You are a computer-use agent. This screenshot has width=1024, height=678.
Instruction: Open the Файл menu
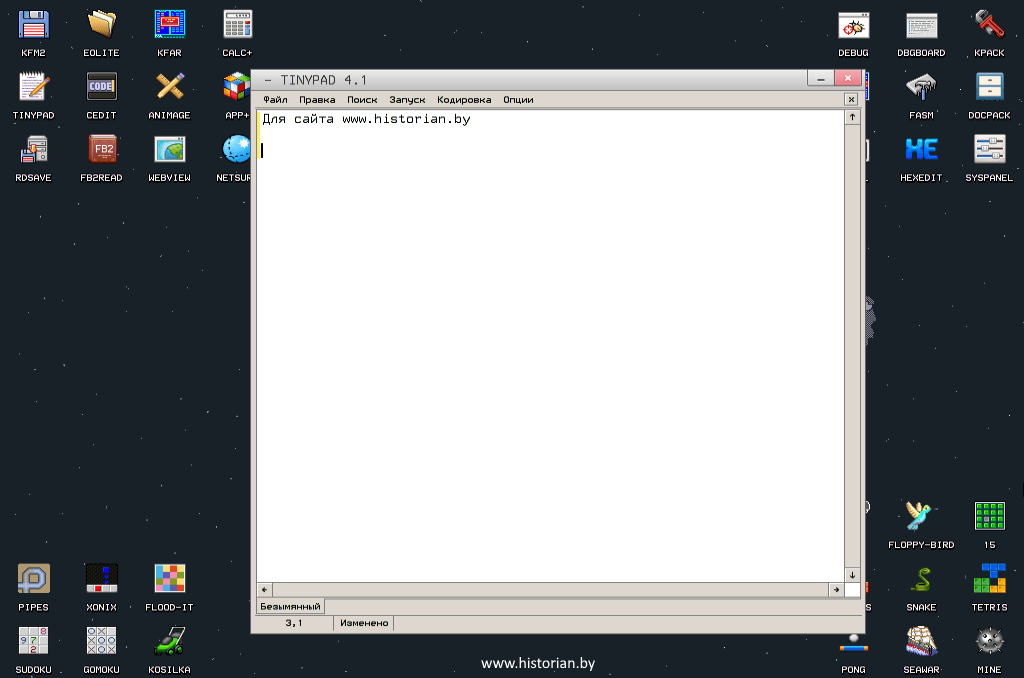coord(275,100)
